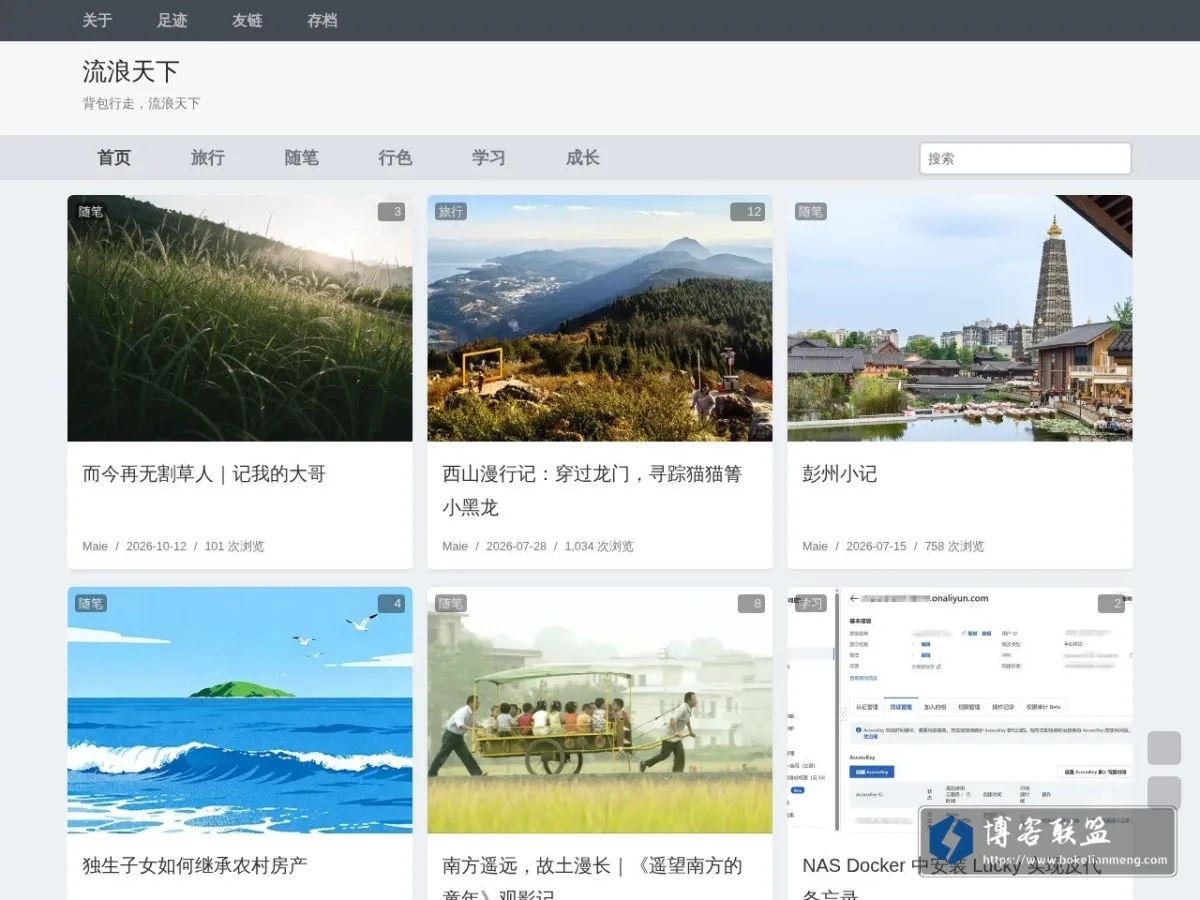Switch to the 随笔 navigation tab
This screenshot has width=1200, height=900.
[302, 158]
